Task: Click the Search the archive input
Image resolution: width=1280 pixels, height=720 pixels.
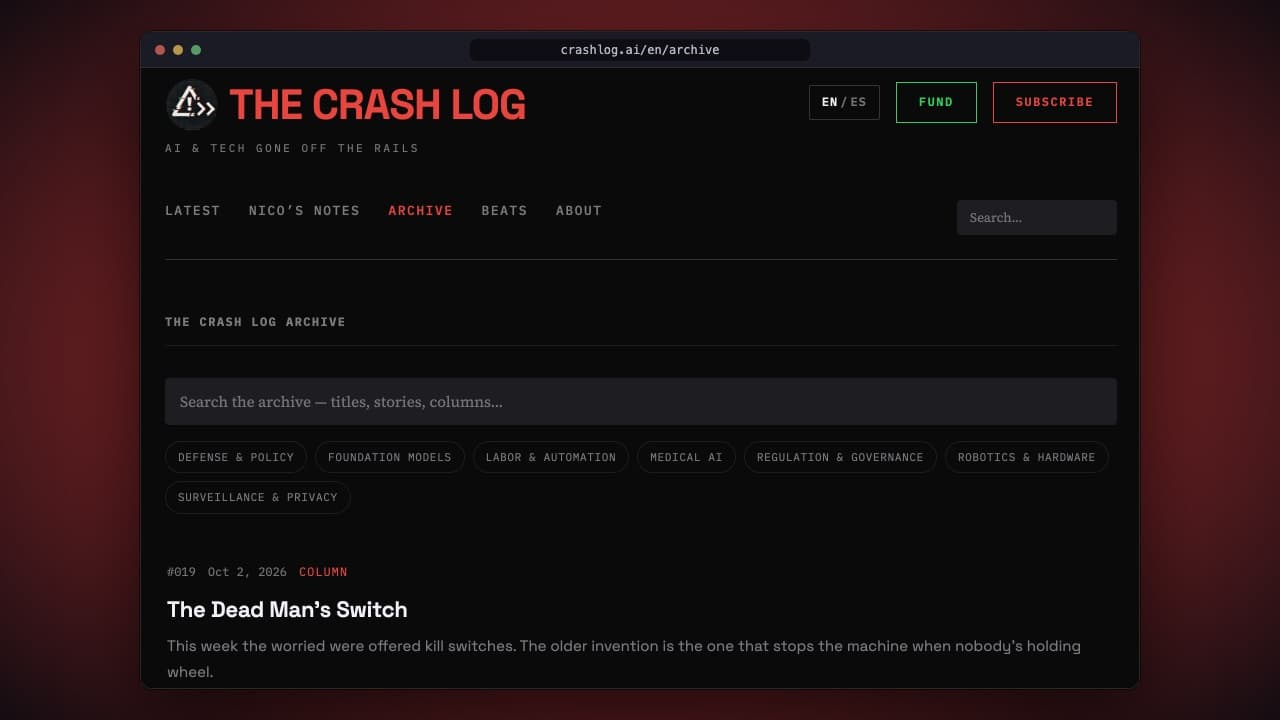Action: coord(641,401)
